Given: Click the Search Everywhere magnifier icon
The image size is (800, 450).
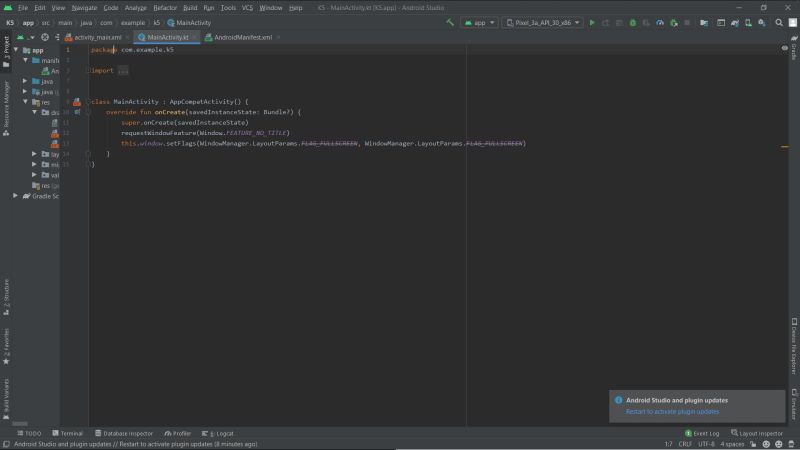Looking at the screenshot, I should (779, 22).
